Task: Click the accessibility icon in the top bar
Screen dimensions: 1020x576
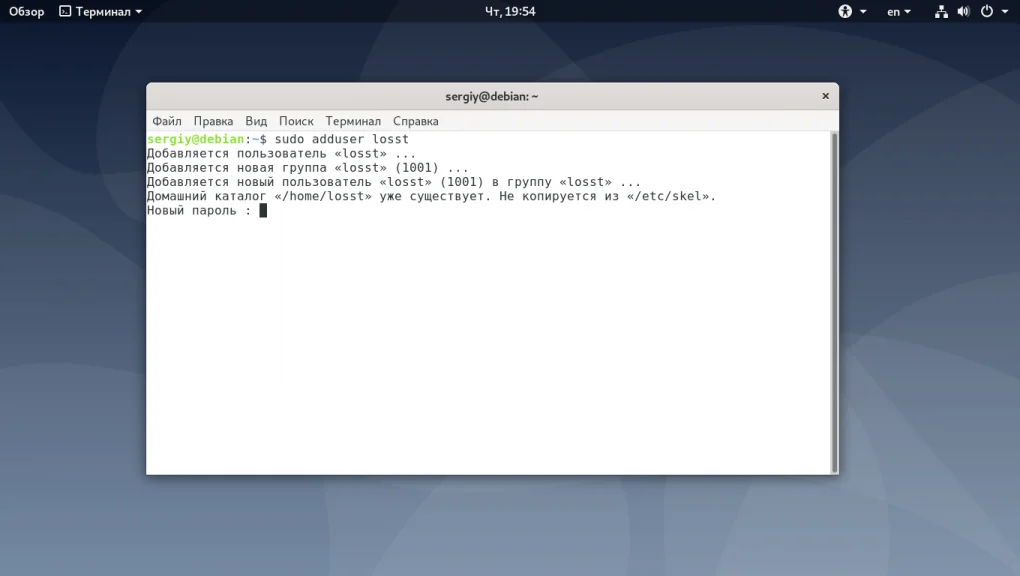Action: pos(845,11)
